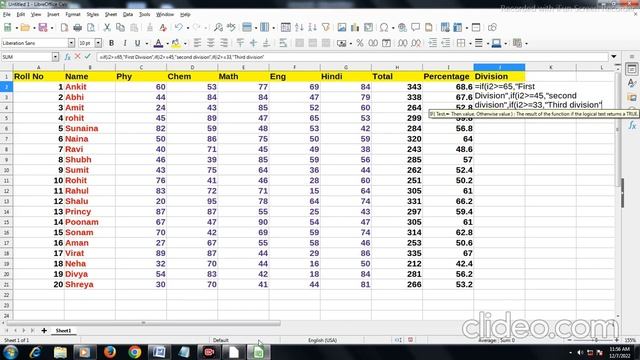Screen dimensions: 640x360
Task: Undo last action with Undo arrow
Action: 178,28
